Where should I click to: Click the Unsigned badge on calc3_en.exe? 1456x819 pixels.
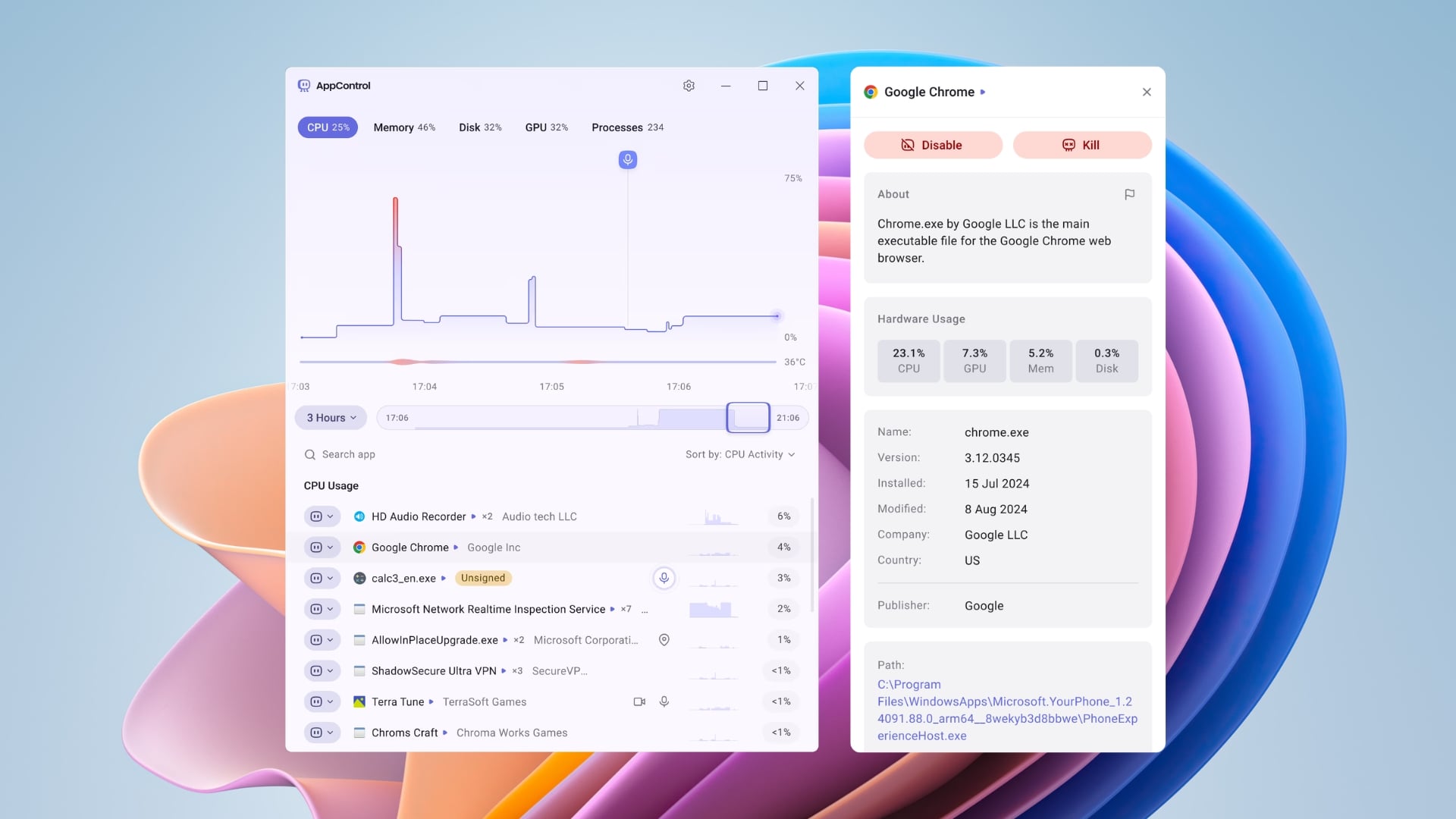point(483,578)
